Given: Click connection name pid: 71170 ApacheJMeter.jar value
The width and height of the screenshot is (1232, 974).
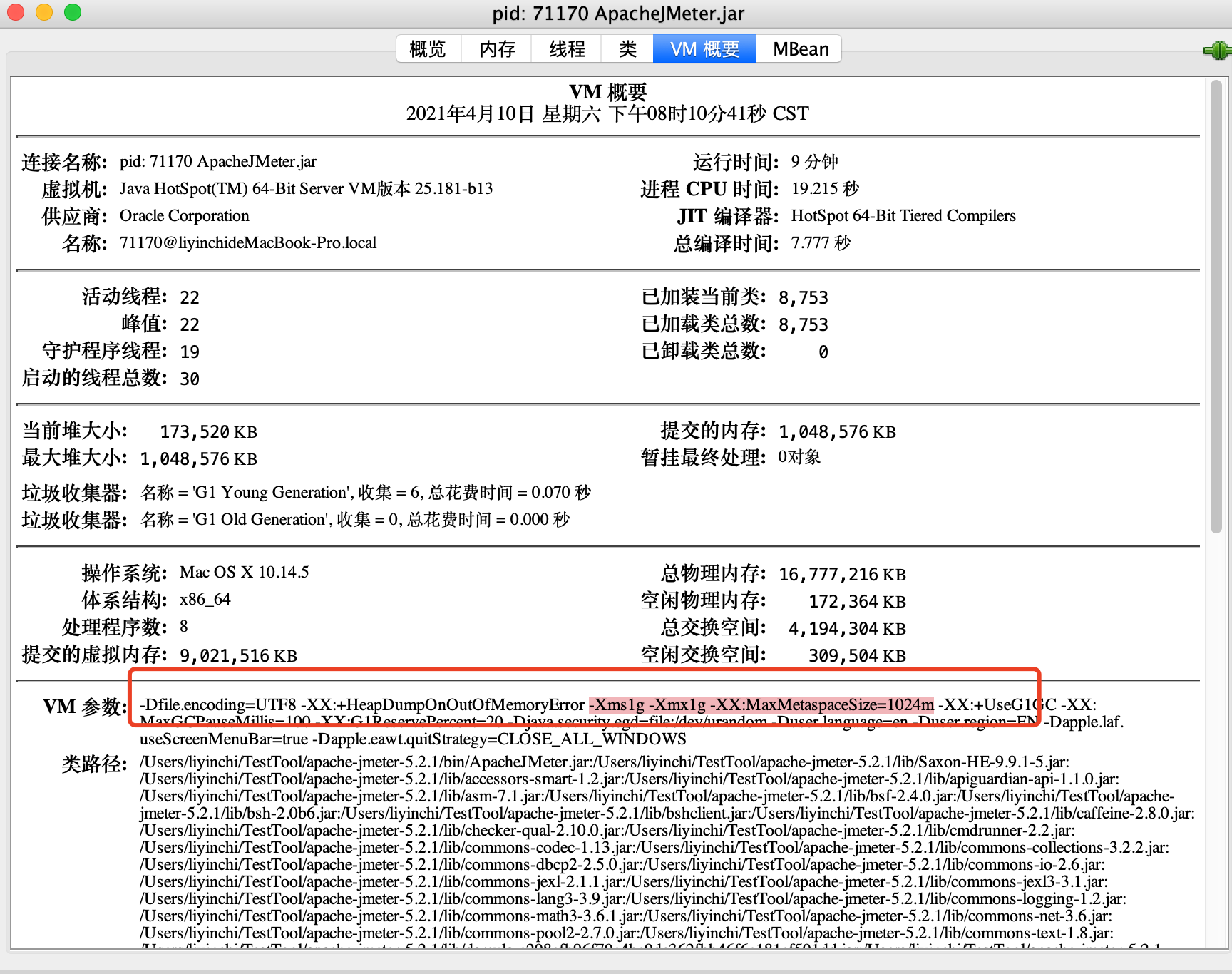Looking at the screenshot, I should [218, 162].
